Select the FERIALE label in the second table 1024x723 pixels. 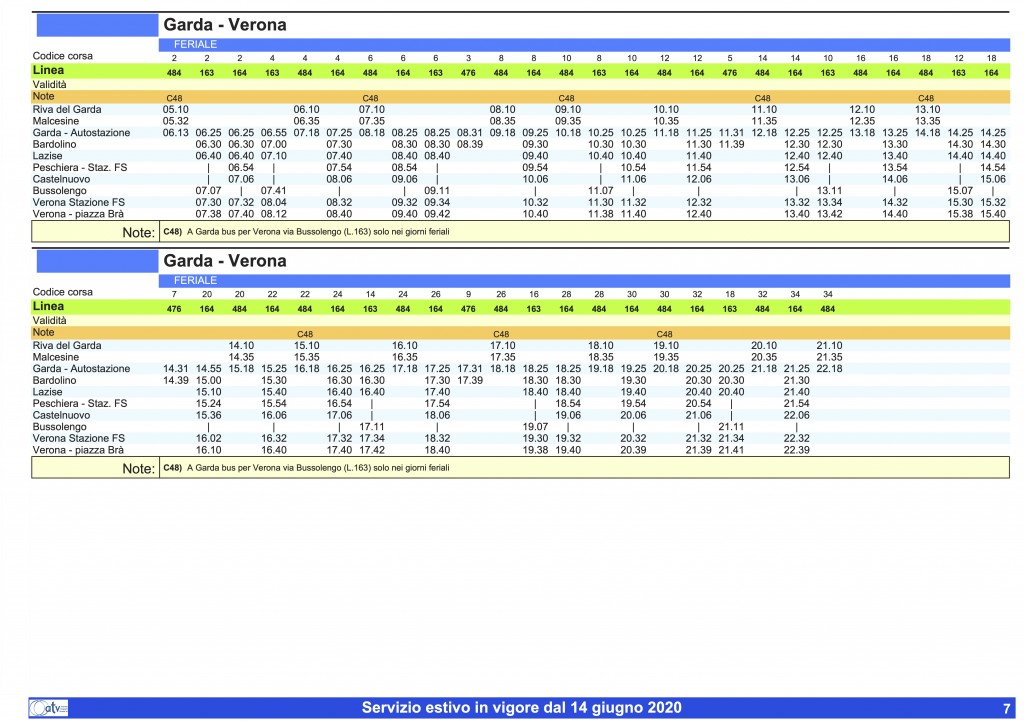click(195, 281)
